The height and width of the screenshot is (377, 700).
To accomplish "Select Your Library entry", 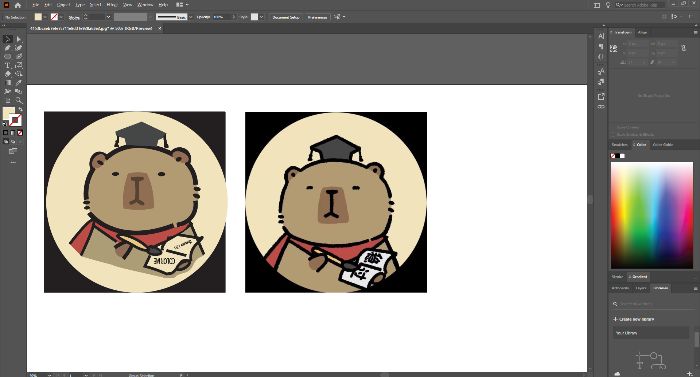I will click(650, 333).
